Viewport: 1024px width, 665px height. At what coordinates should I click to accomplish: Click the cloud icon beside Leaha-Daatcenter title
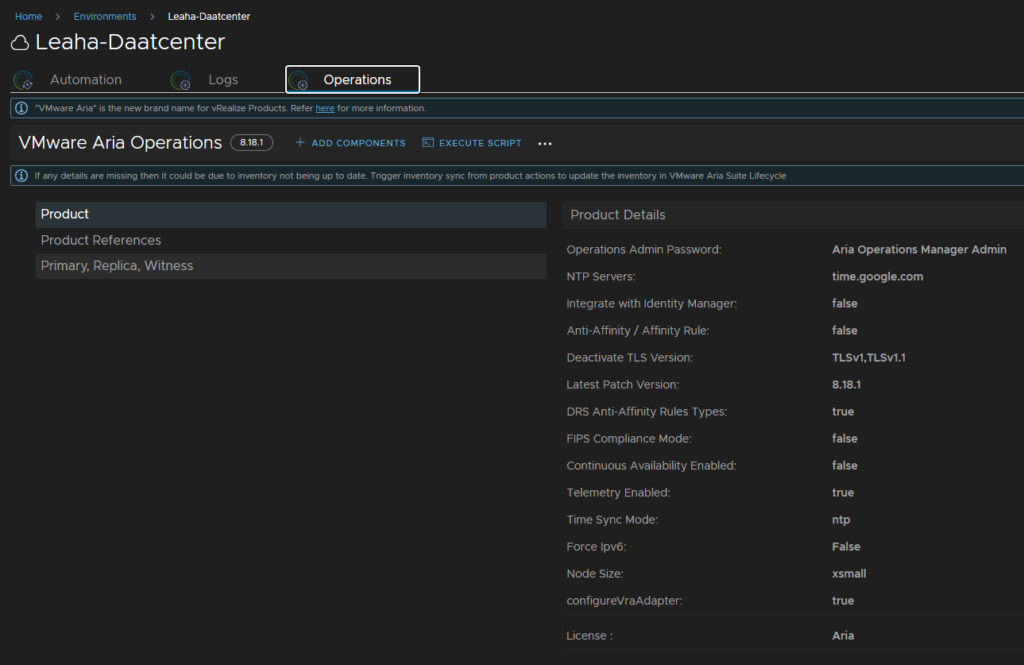click(x=20, y=43)
